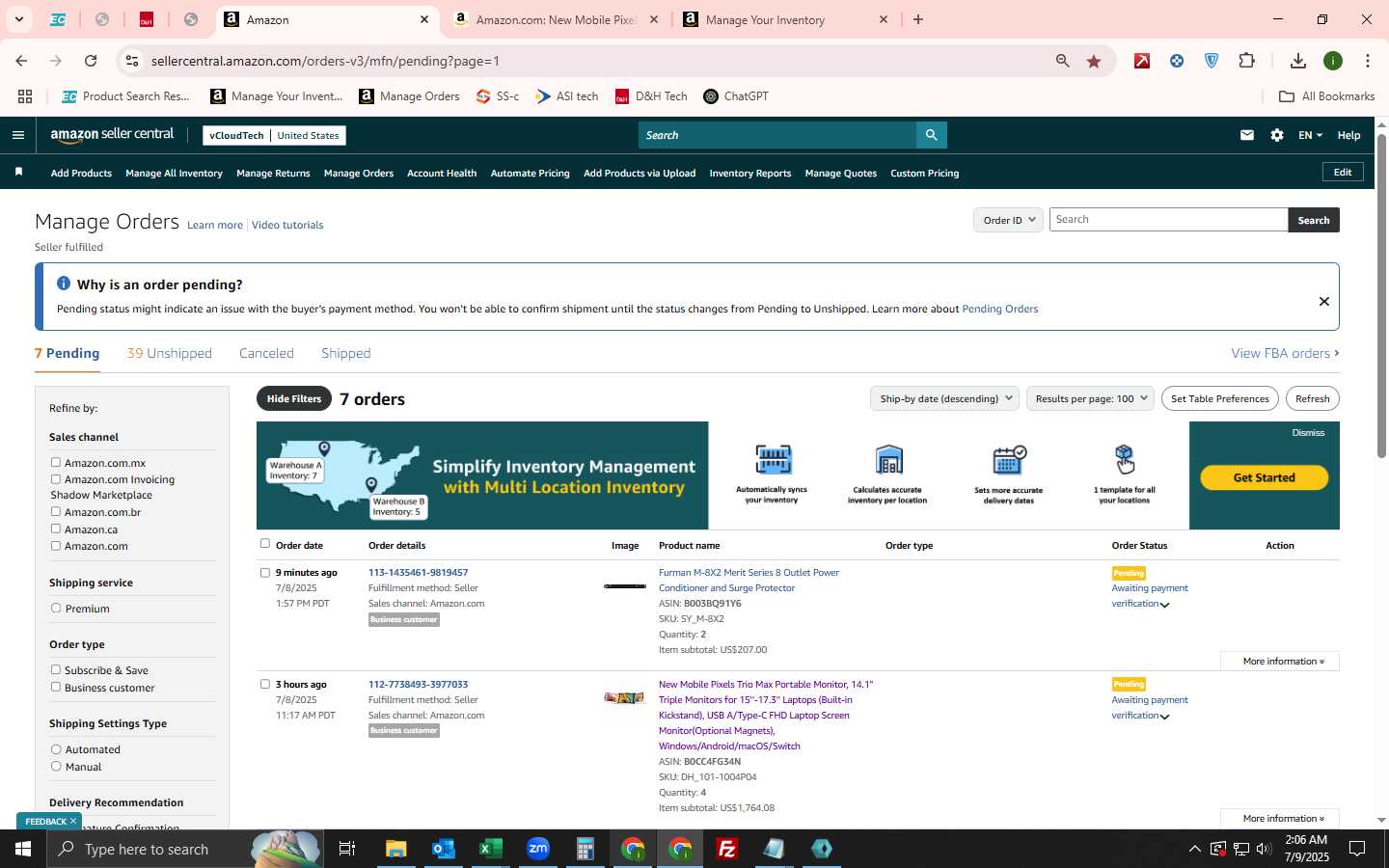Tick the select-all orders header checkbox
1389x868 pixels.
[x=265, y=544]
